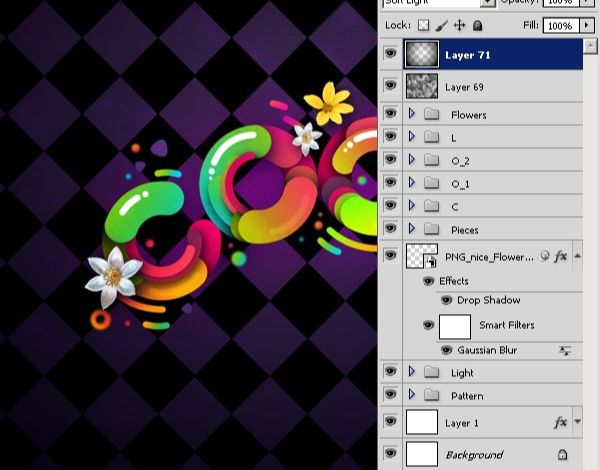Screen dimensions: 600x470
Task: Toggle the Effects eye icon
Action: (428, 281)
